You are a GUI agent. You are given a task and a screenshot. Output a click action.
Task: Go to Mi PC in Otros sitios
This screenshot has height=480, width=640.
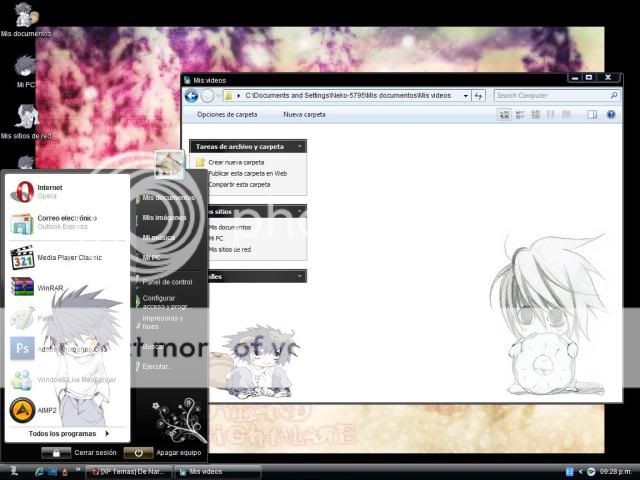point(216,238)
